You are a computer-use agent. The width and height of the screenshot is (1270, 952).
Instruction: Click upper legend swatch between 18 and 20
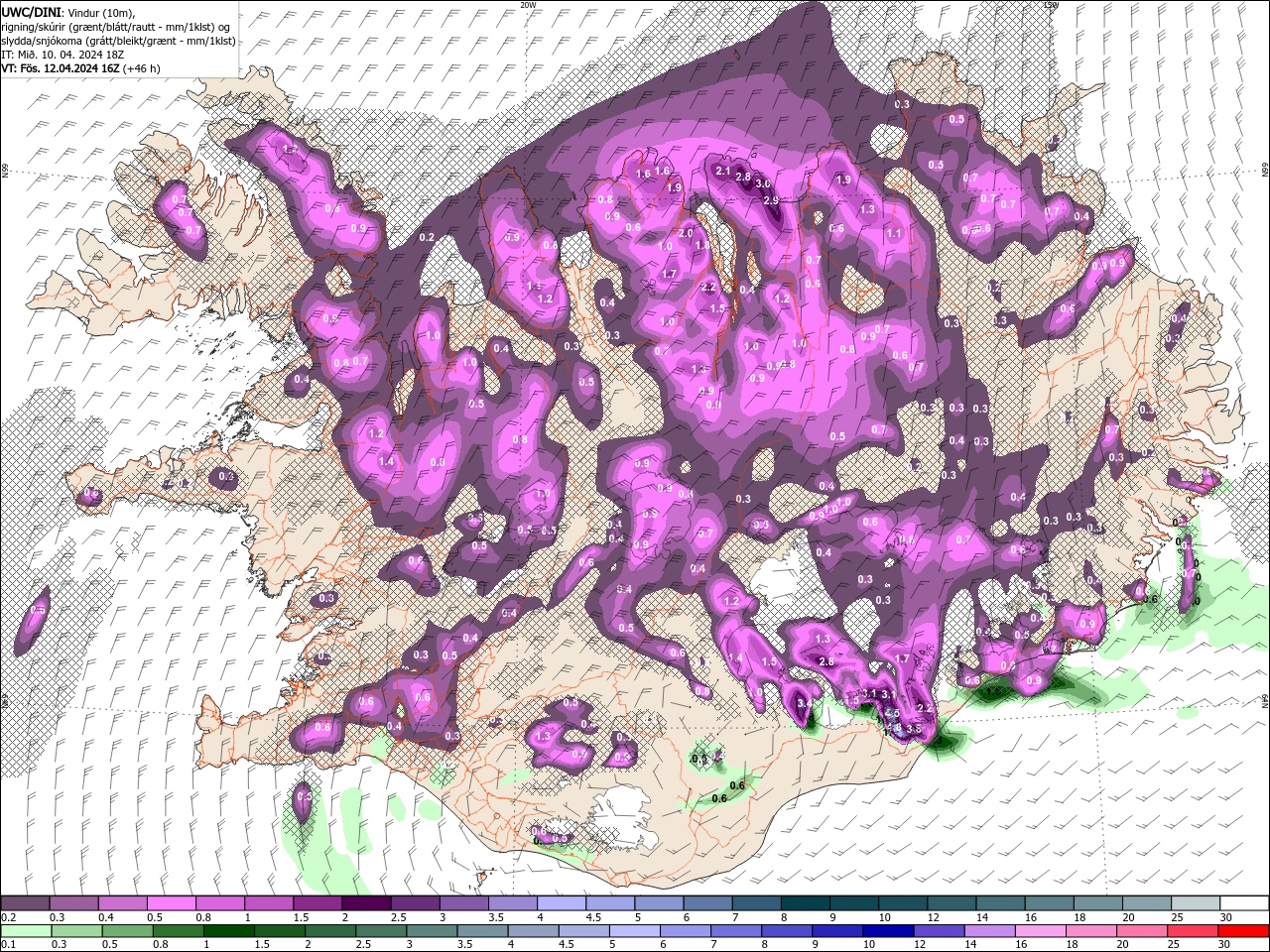[1098, 902]
